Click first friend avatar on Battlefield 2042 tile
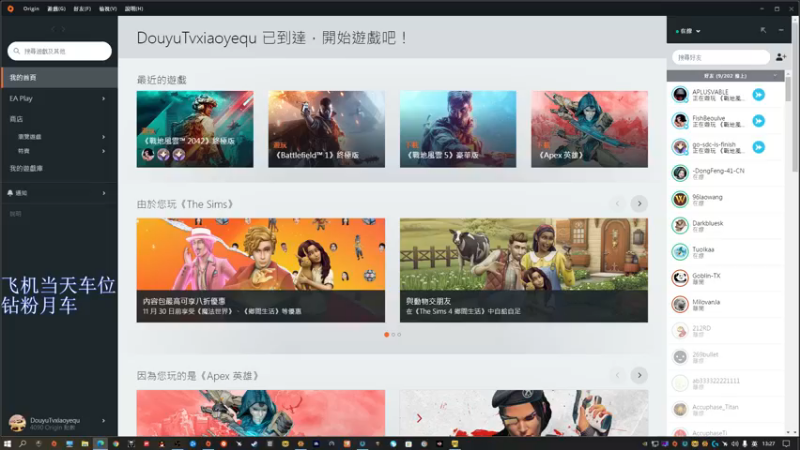This screenshot has height=450, width=800. [148, 155]
